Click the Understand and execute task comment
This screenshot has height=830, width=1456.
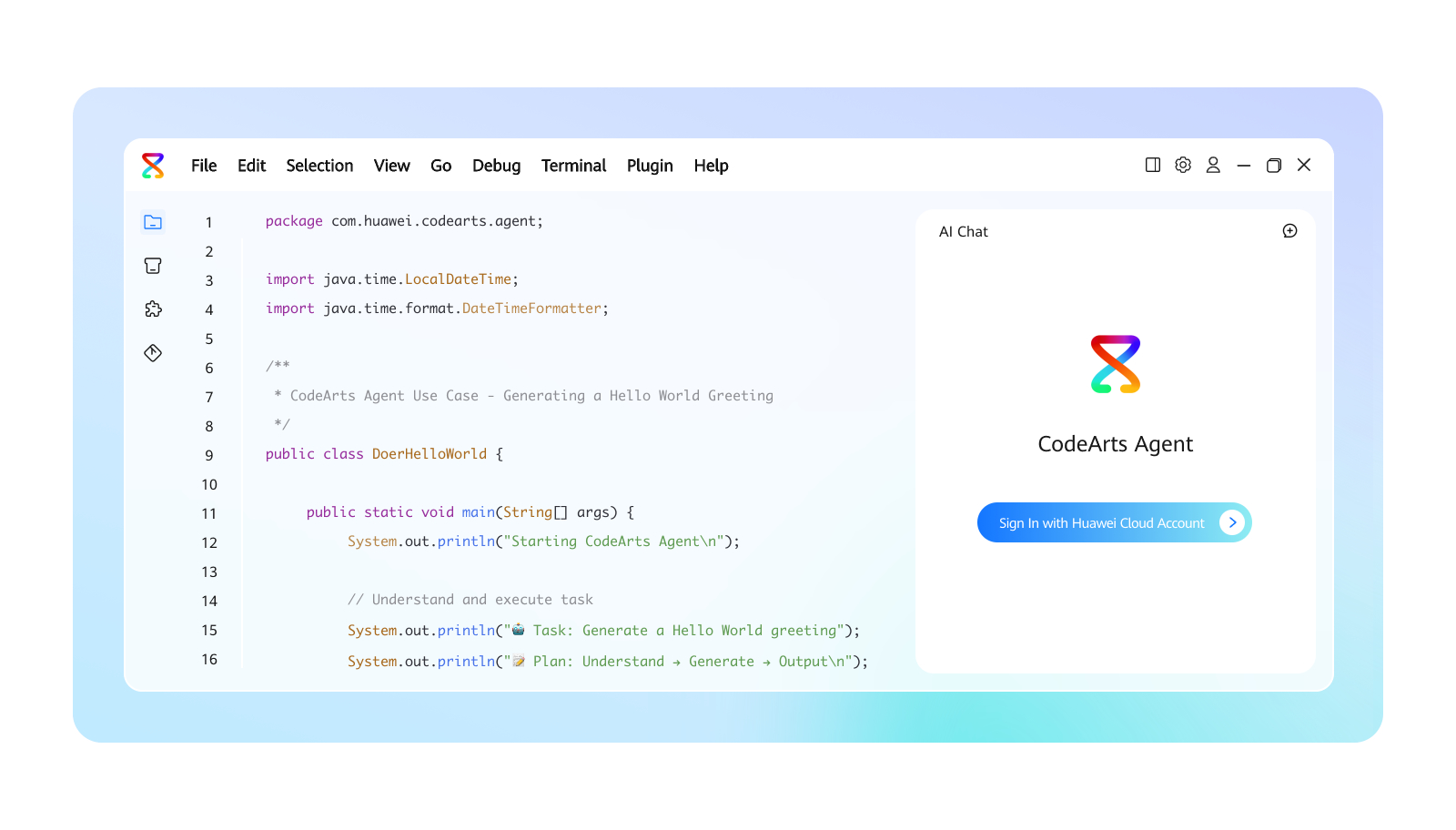(470, 600)
